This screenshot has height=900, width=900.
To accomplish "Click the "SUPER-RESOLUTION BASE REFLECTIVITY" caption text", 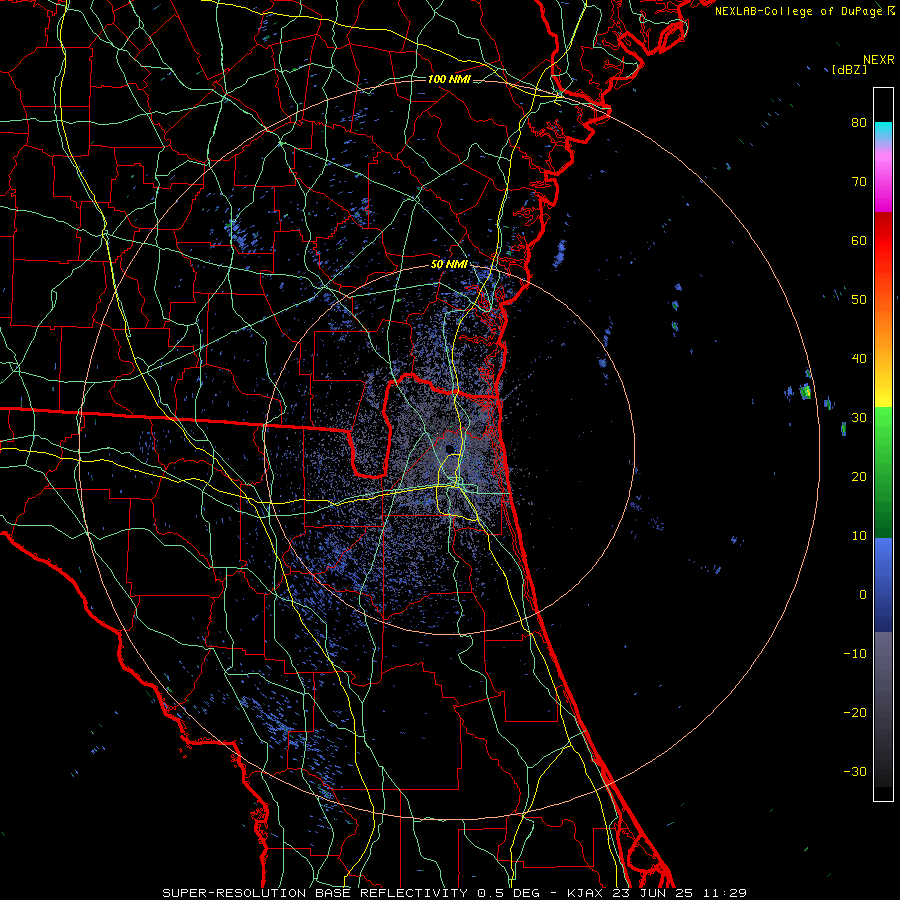I will tap(315, 893).
